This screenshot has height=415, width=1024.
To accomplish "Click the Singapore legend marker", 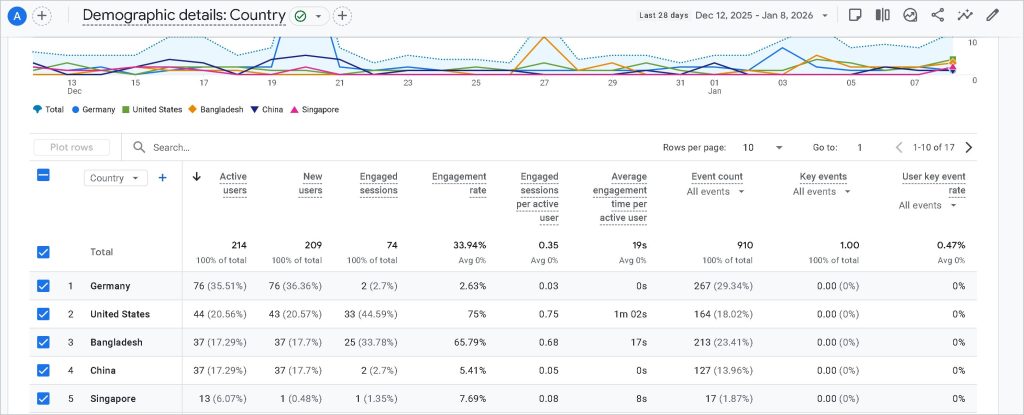I will (x=294, y=110).
